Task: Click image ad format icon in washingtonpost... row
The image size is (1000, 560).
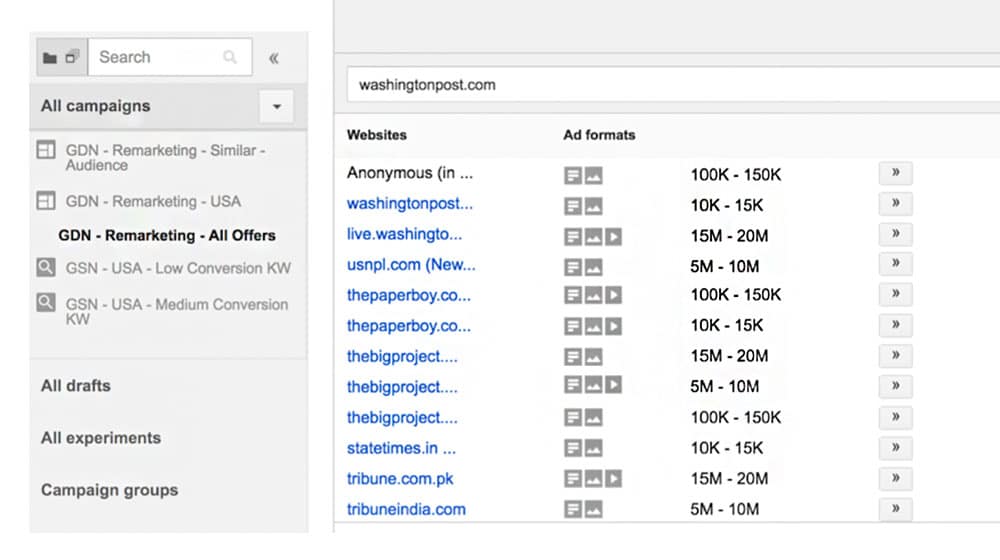Action: pos(594,206)
